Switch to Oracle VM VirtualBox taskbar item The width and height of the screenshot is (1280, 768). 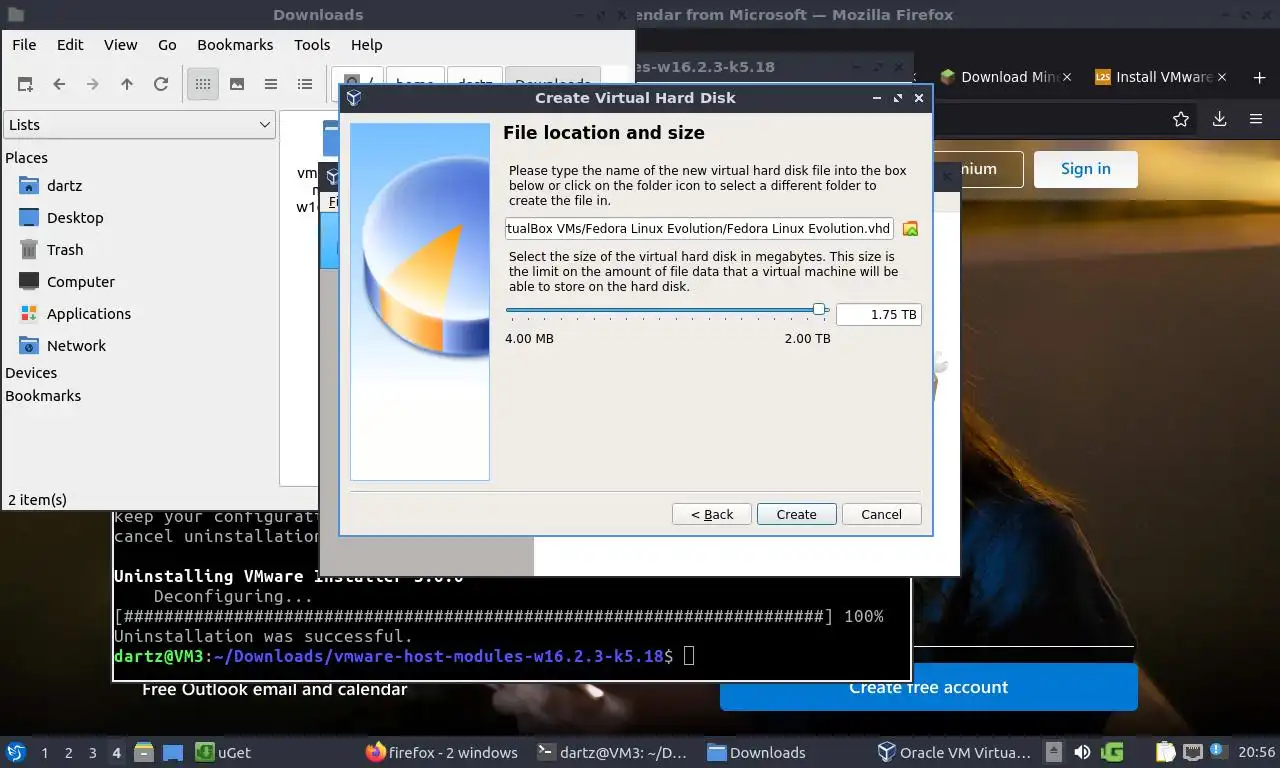pyautogui.click(x=954, y=752)
